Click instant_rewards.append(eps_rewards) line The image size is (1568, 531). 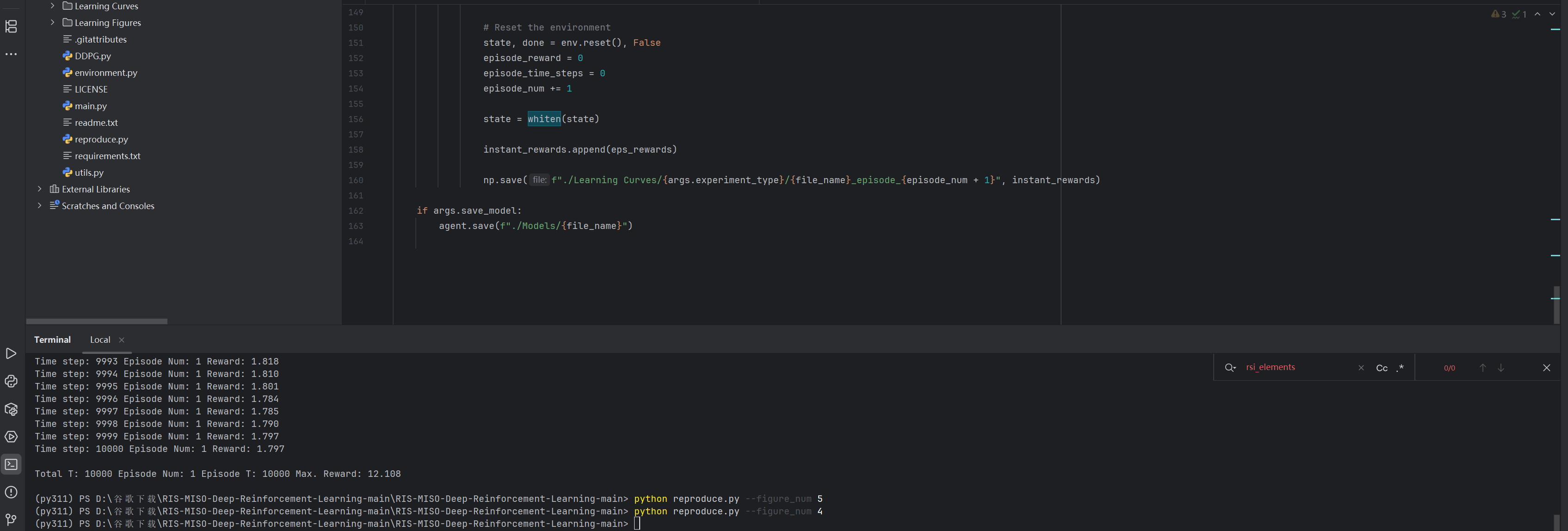pos(580,150)
